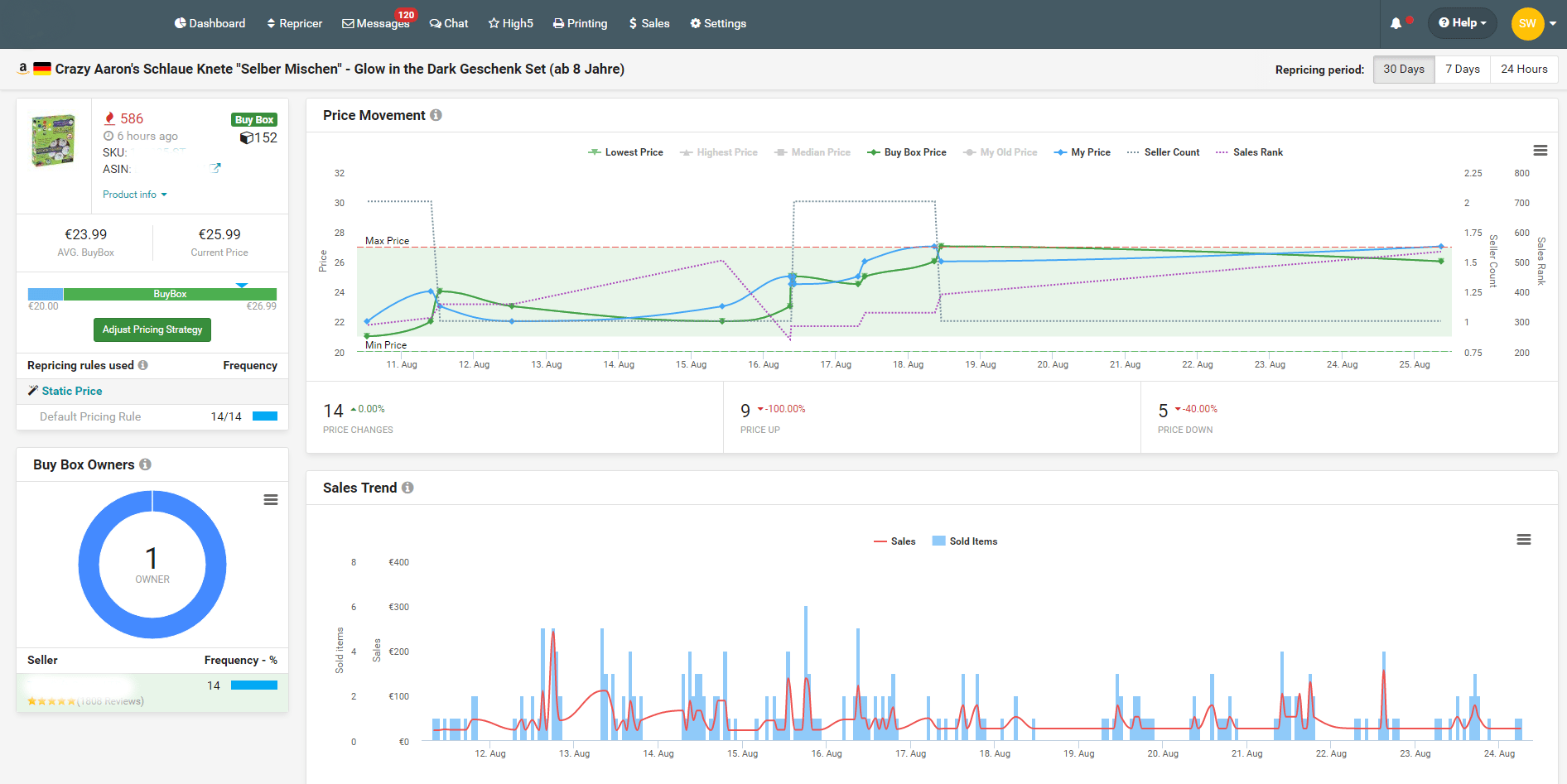Select the 30 Days repricing period

pos(1404,70)
